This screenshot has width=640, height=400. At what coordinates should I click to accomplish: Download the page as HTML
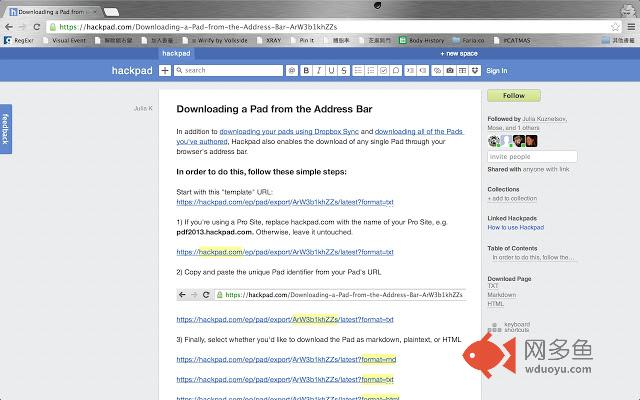coord(496,304)
